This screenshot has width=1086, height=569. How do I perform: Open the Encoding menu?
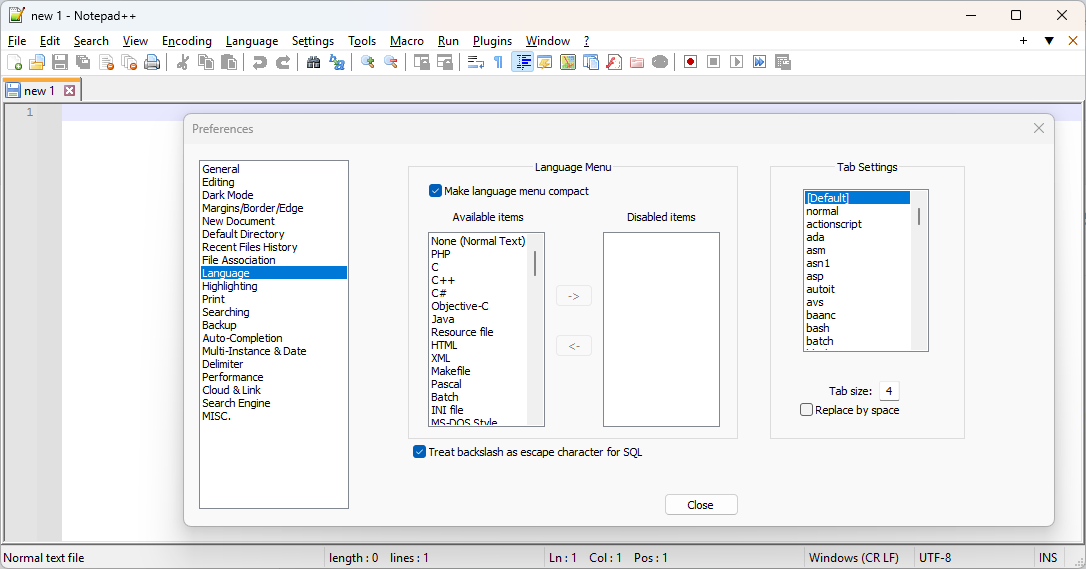pos(187,41)
